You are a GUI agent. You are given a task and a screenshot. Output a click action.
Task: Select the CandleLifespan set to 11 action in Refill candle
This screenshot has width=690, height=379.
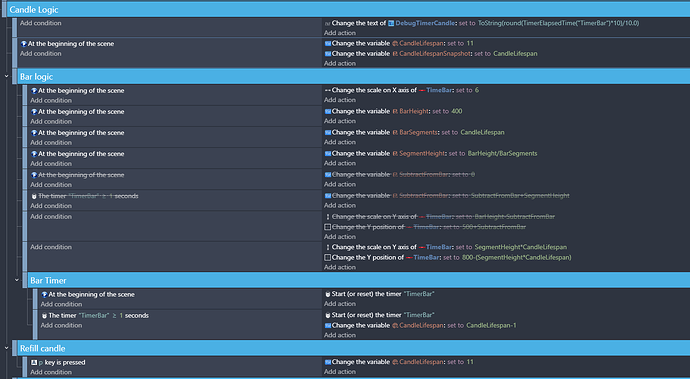tap(399, 362)
